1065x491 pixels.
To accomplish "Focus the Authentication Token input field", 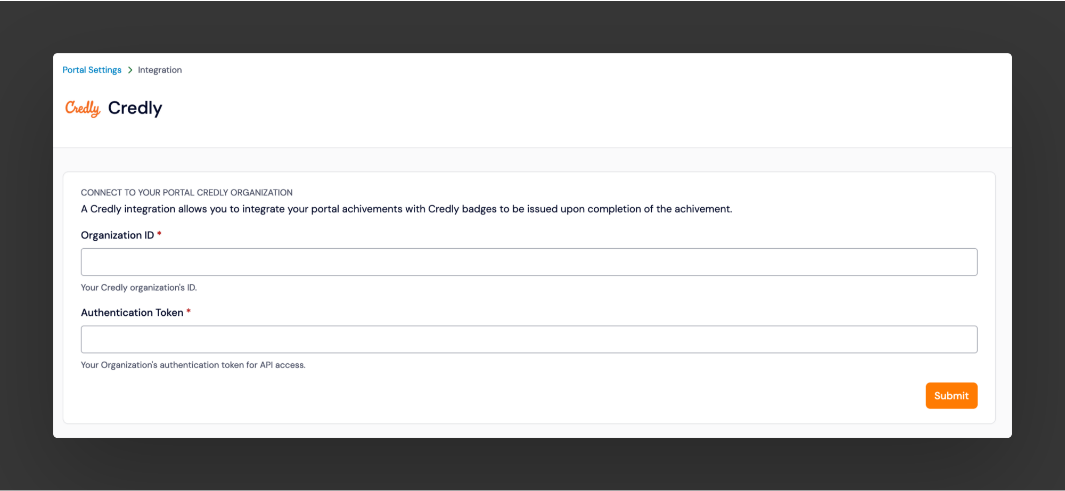I will click(x=529, y=340).
